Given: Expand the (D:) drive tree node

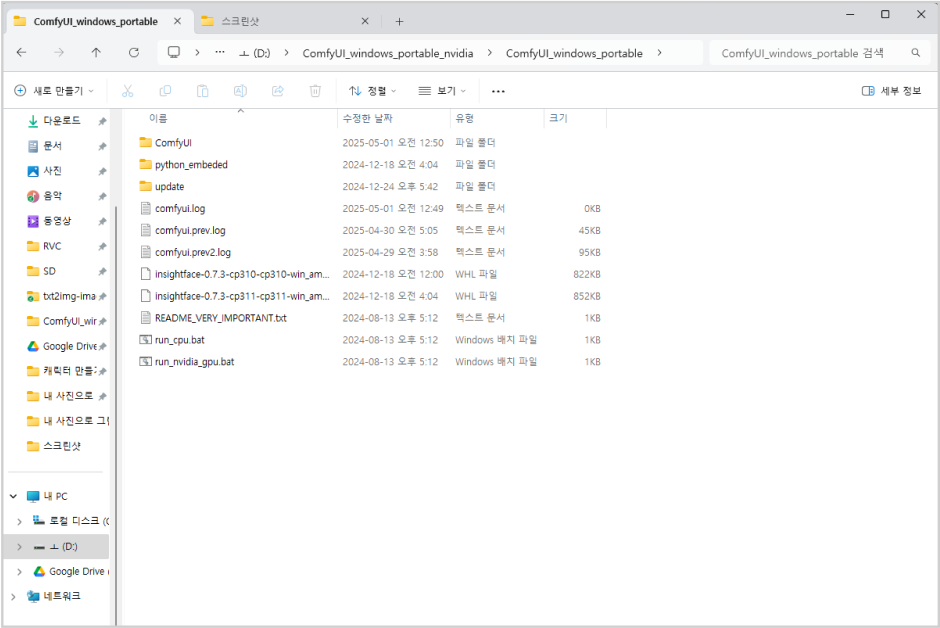Looking at the screenshot, I should click(19, 547).
